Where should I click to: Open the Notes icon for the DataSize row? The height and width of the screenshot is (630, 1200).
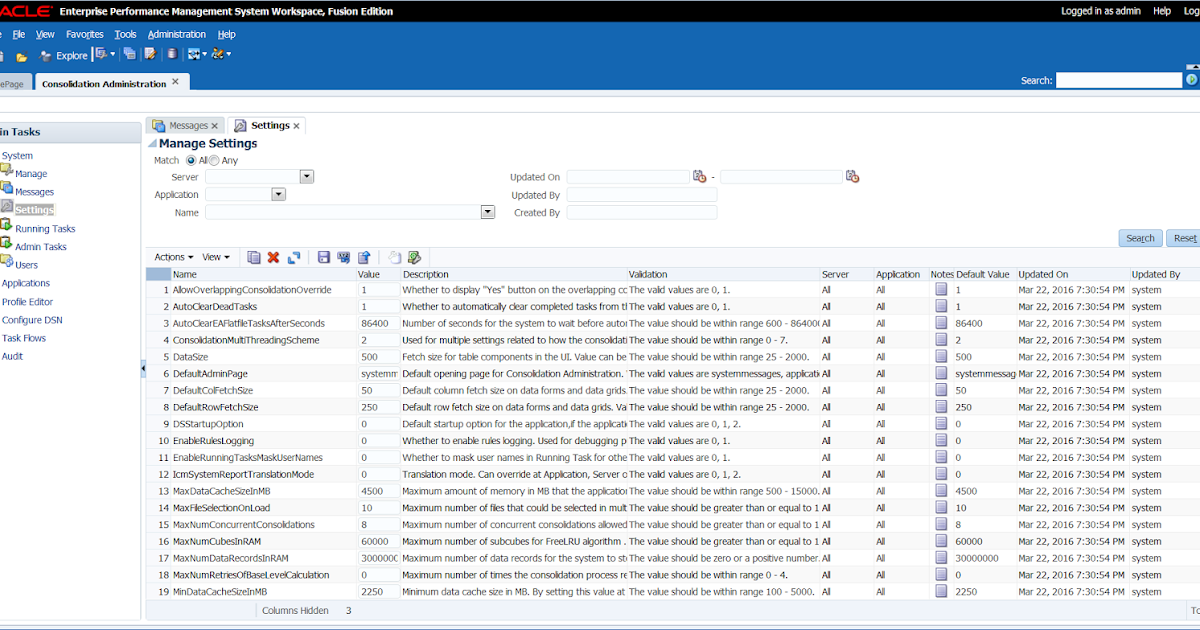click(940, 357)
